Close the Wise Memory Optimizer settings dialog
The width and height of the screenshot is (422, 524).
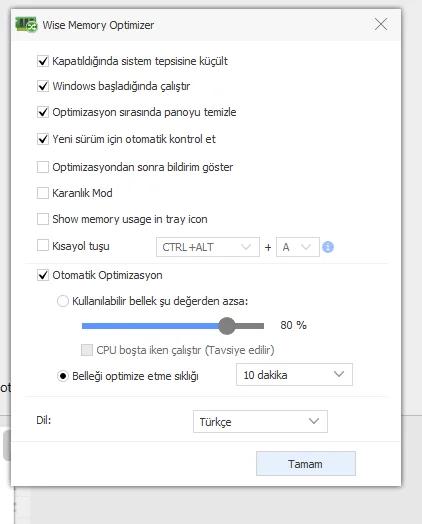click(x=381, y=24)
